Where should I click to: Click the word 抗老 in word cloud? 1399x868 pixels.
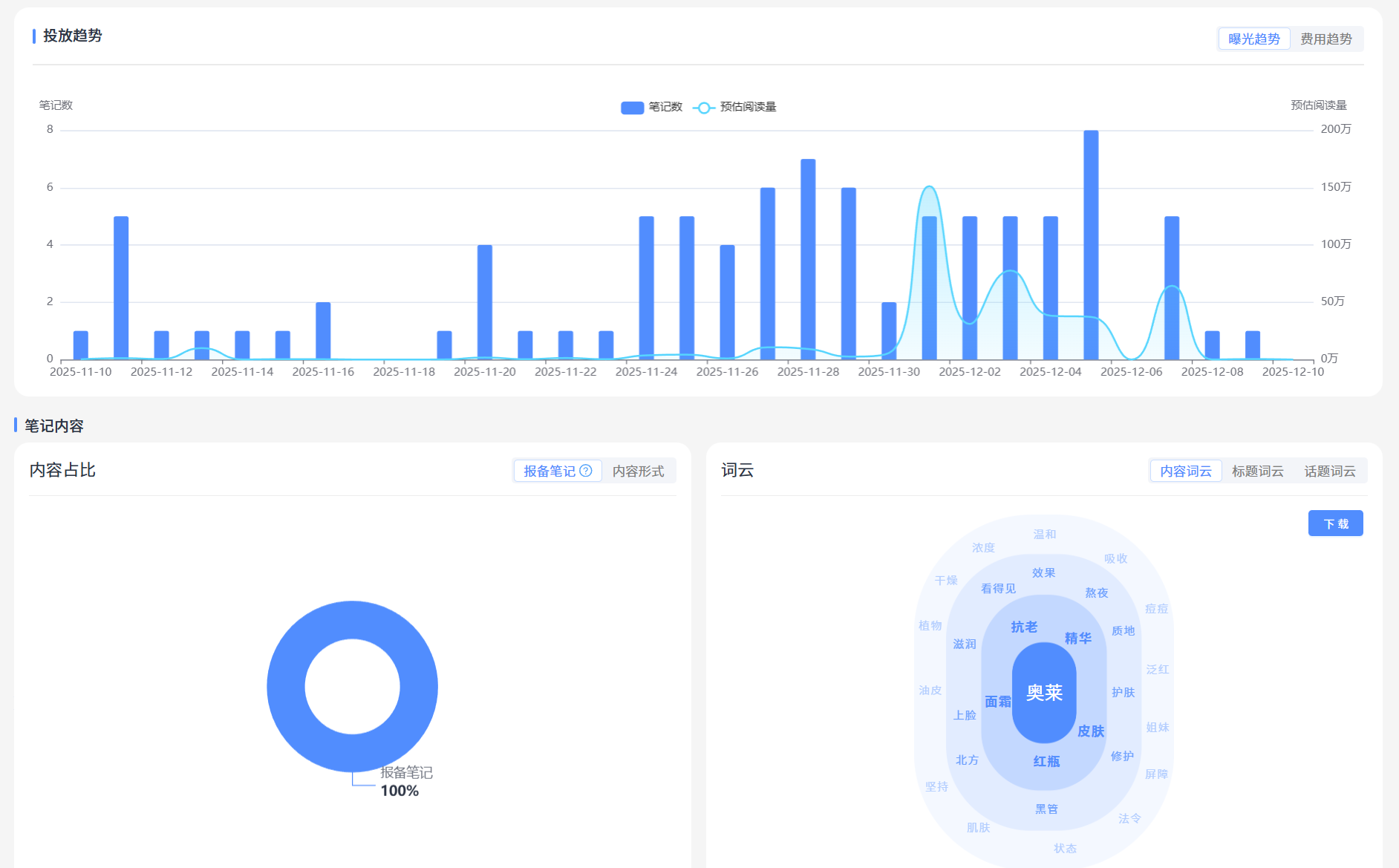pos(1024,627)
